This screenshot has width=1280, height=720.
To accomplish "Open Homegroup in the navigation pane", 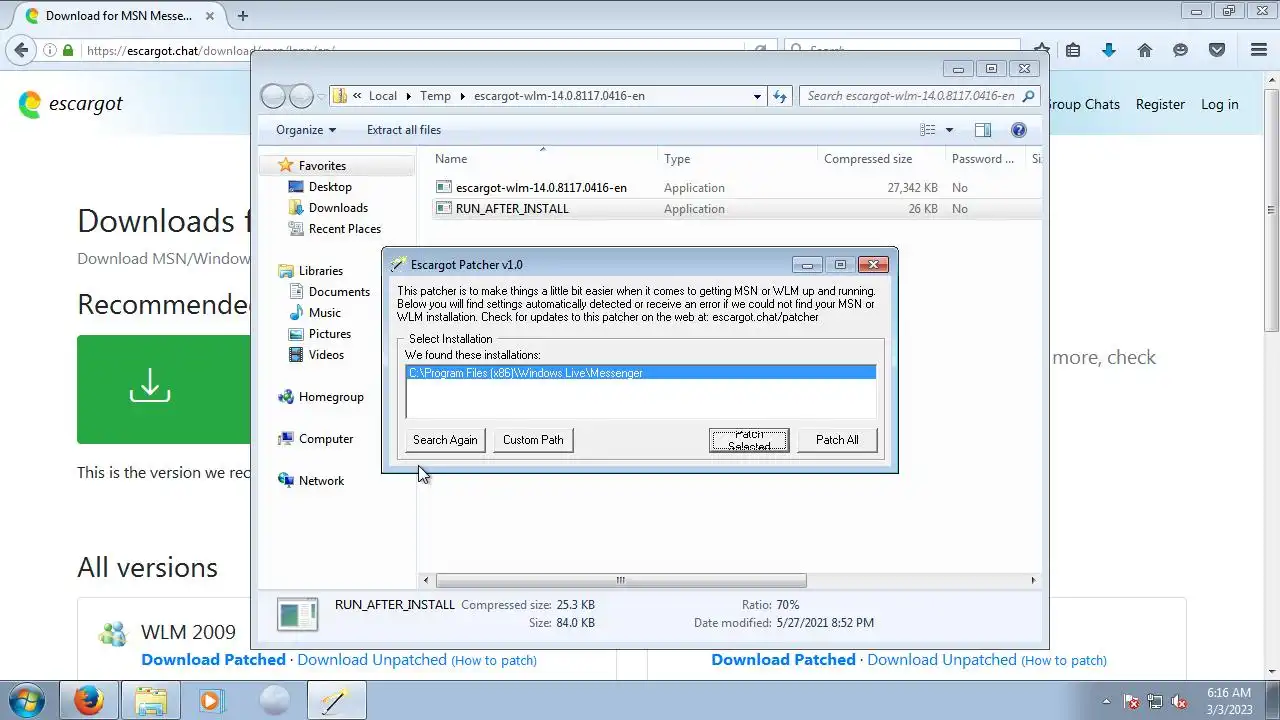I will 331,397.
